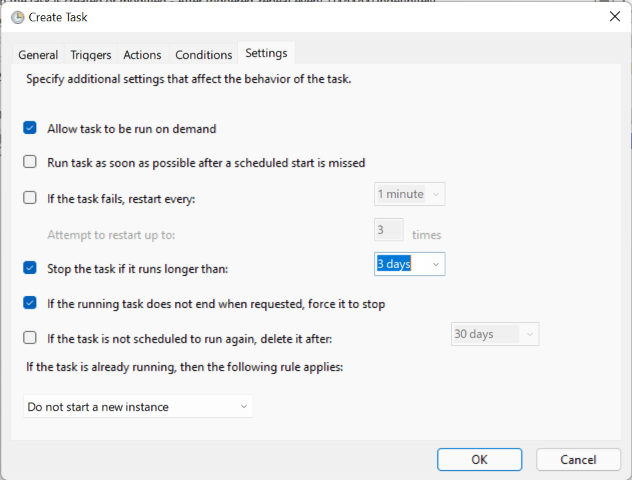Click the restart attempts number field
Screen dimensions: 632x480
click(x=388, y=230)
